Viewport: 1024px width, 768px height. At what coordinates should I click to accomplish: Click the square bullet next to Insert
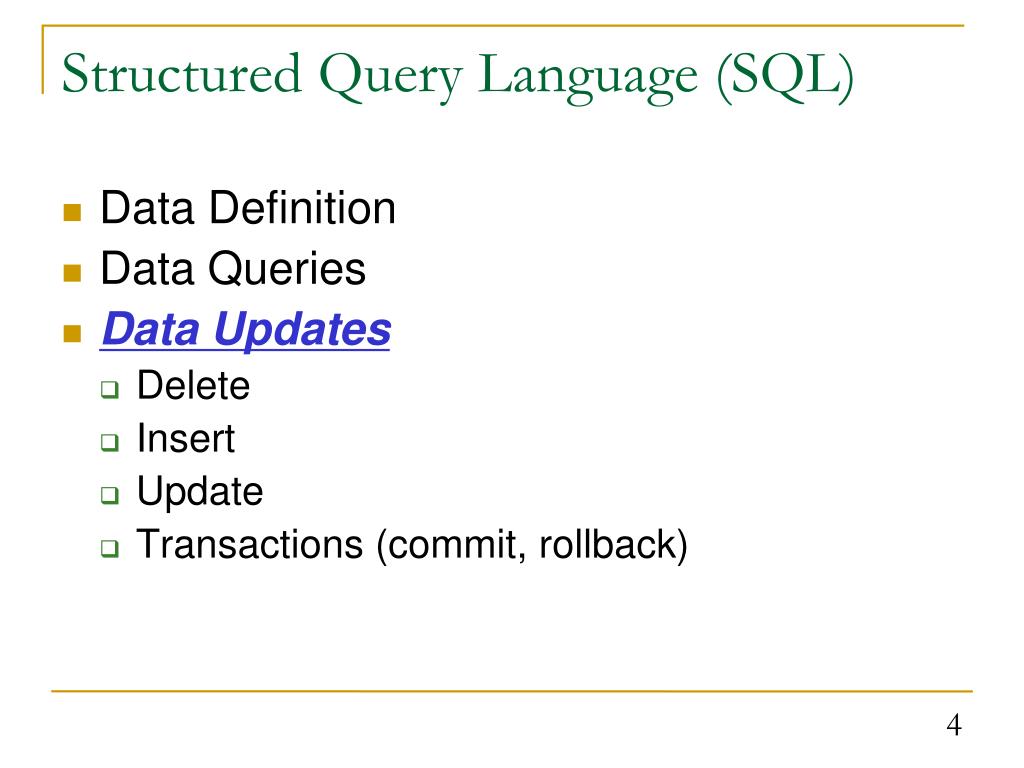[110, 442]
